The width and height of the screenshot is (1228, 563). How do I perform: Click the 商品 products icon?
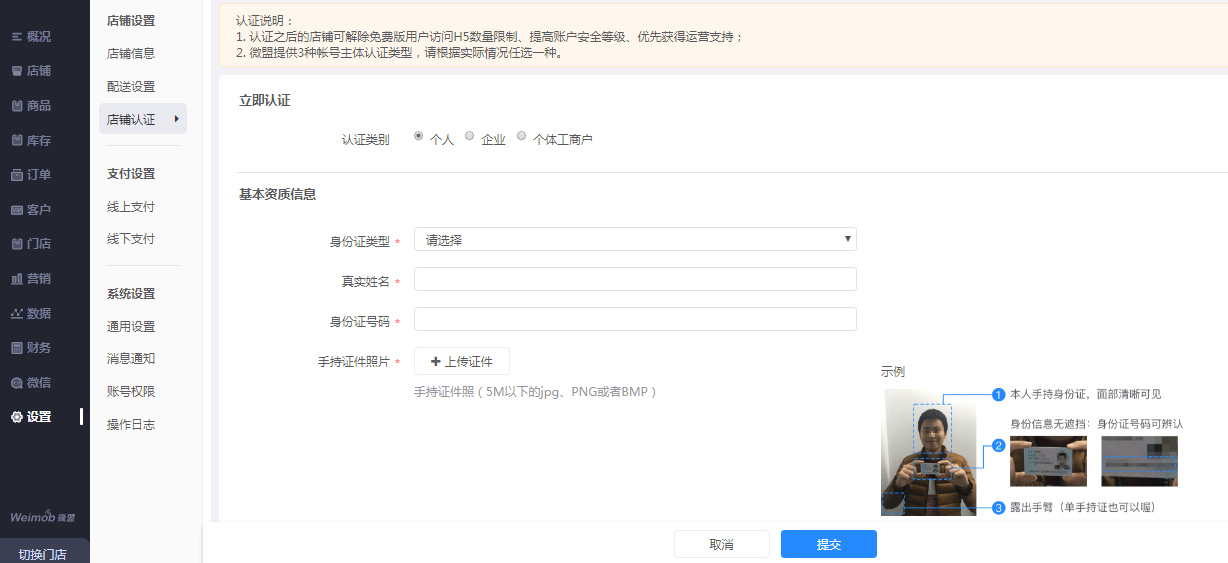(17, 106)
